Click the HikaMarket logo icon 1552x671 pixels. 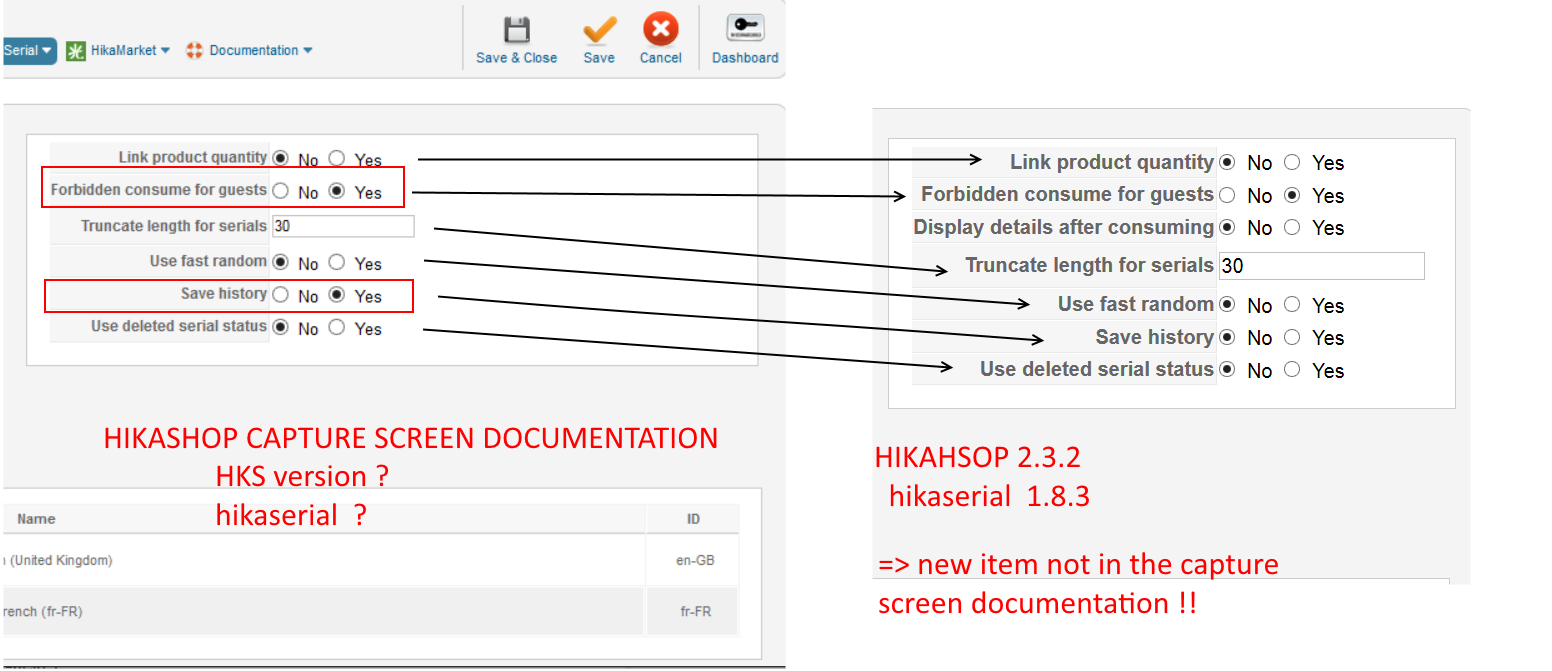(76, 51)
